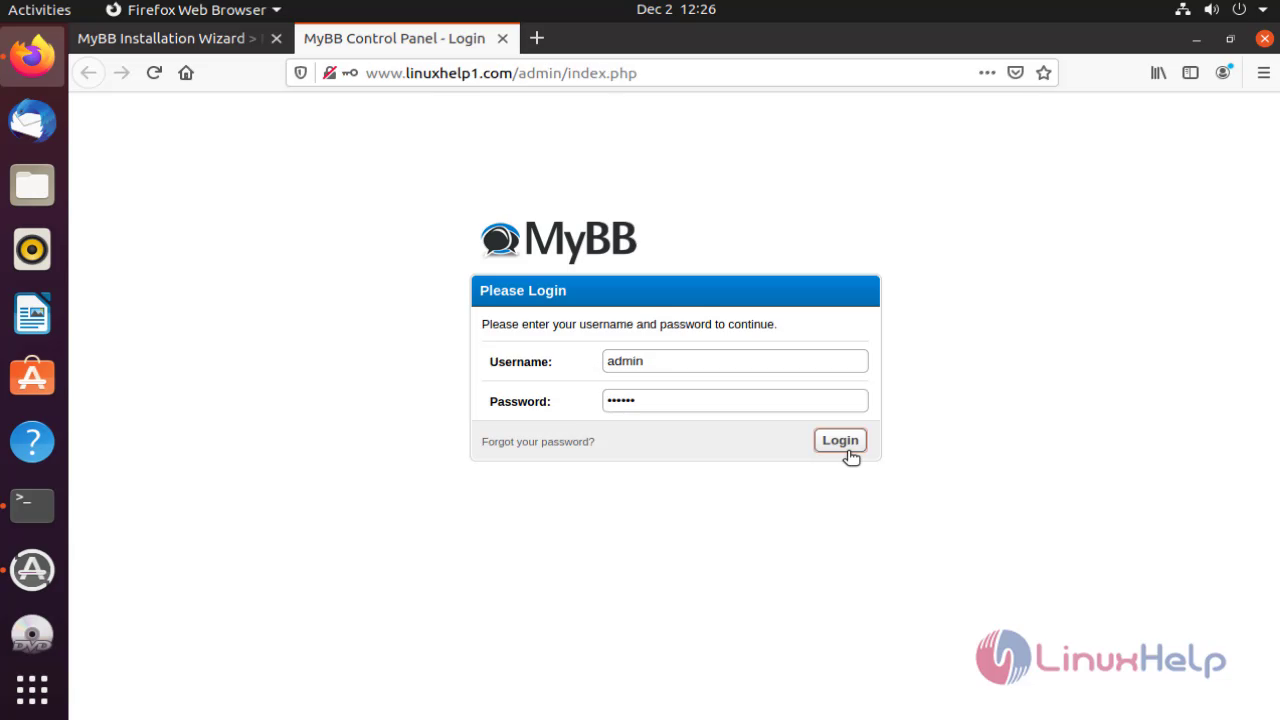Open page actions three-dot menu

tap(987, 73)
